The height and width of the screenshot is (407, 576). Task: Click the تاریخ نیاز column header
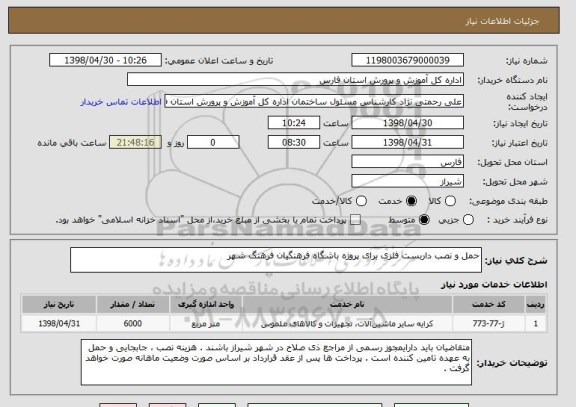(59, 304)
